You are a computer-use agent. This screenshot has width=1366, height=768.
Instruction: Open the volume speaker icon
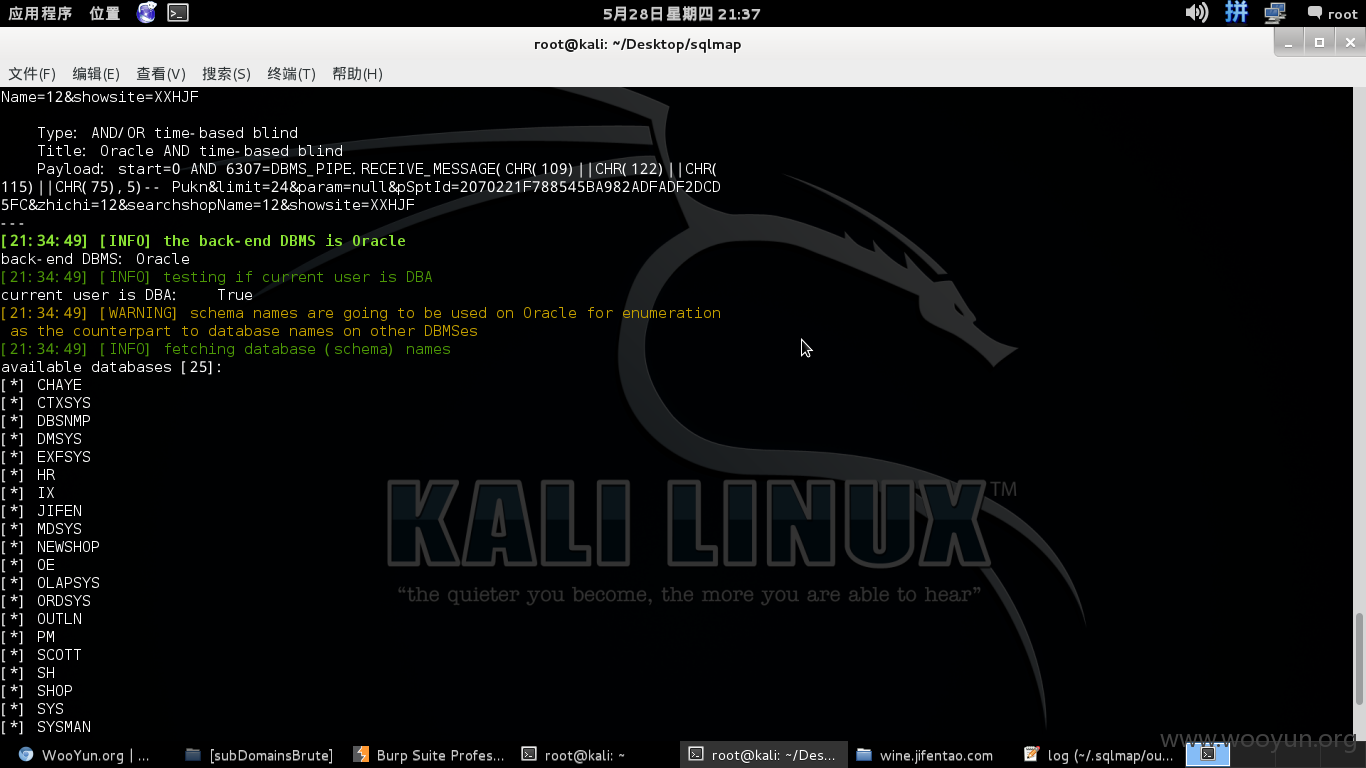(x=1196, y=13)
